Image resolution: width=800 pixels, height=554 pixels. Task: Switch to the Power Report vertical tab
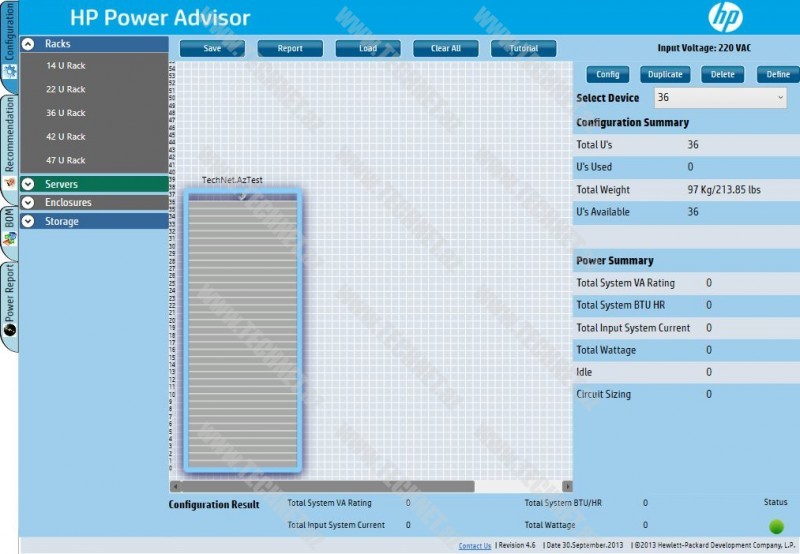tap(9, 307)
